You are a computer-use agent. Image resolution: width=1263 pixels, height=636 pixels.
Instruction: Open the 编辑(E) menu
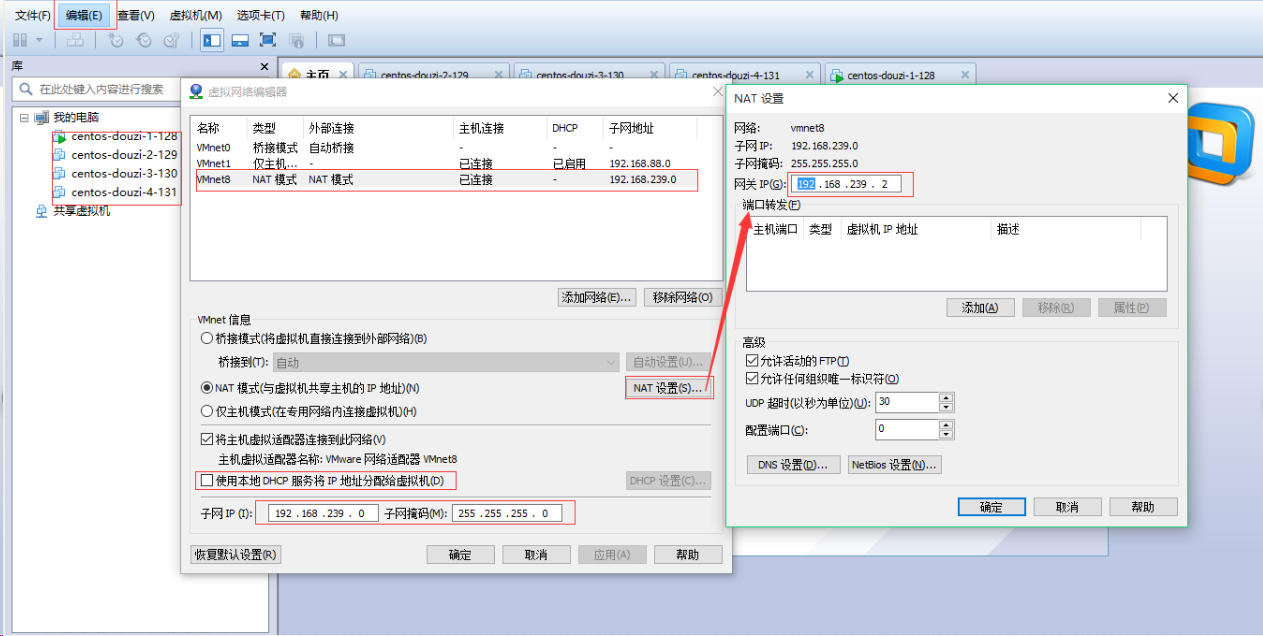[84, 15]
